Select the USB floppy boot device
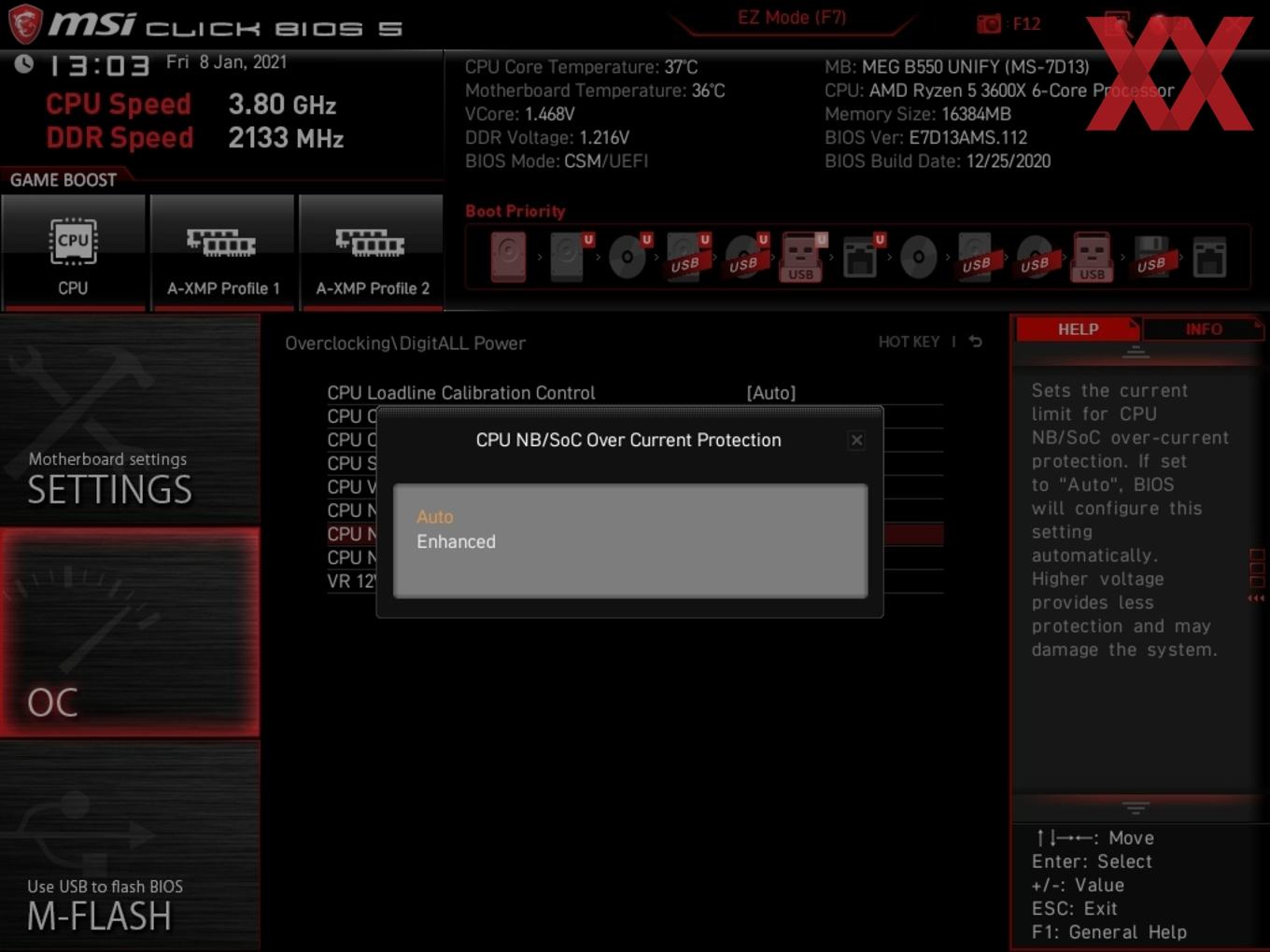 pos(1151,257)
